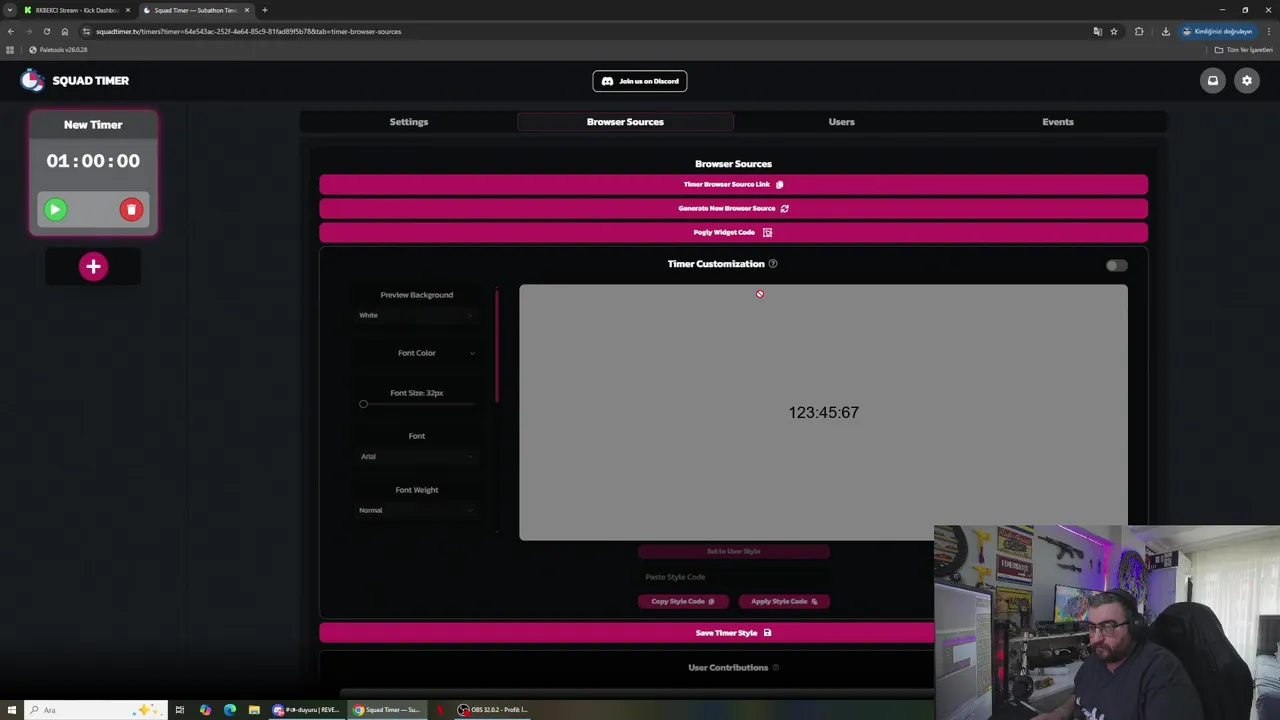The width and height of the screenshot is (1280, 720).
Task: Close the Kick Dashboard browser tab
Action: (128, 10)
